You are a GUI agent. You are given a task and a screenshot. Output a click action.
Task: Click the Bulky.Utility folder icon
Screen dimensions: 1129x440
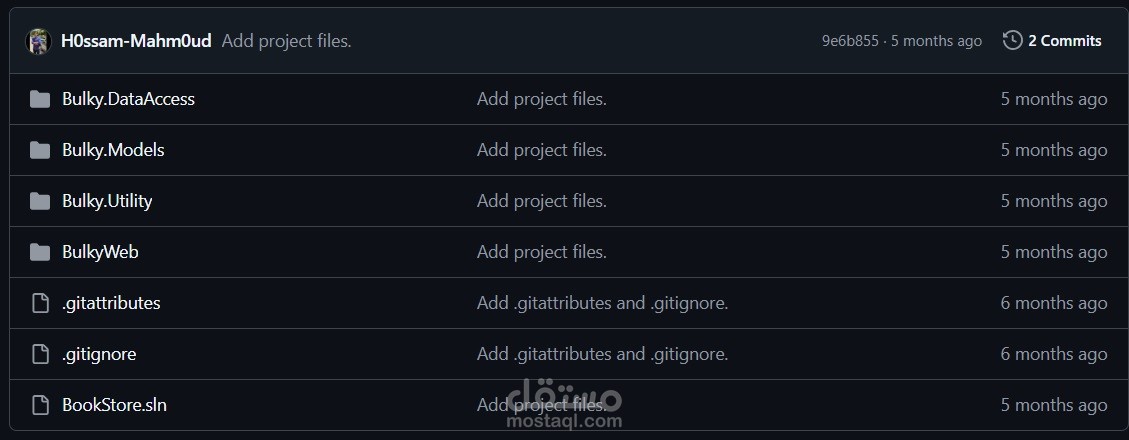coord(40,201)
